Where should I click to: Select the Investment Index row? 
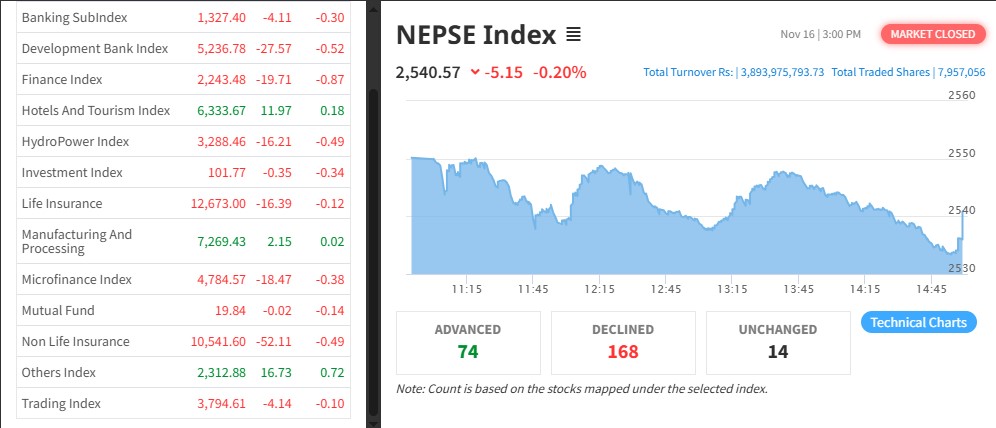[x=72, y=173]
